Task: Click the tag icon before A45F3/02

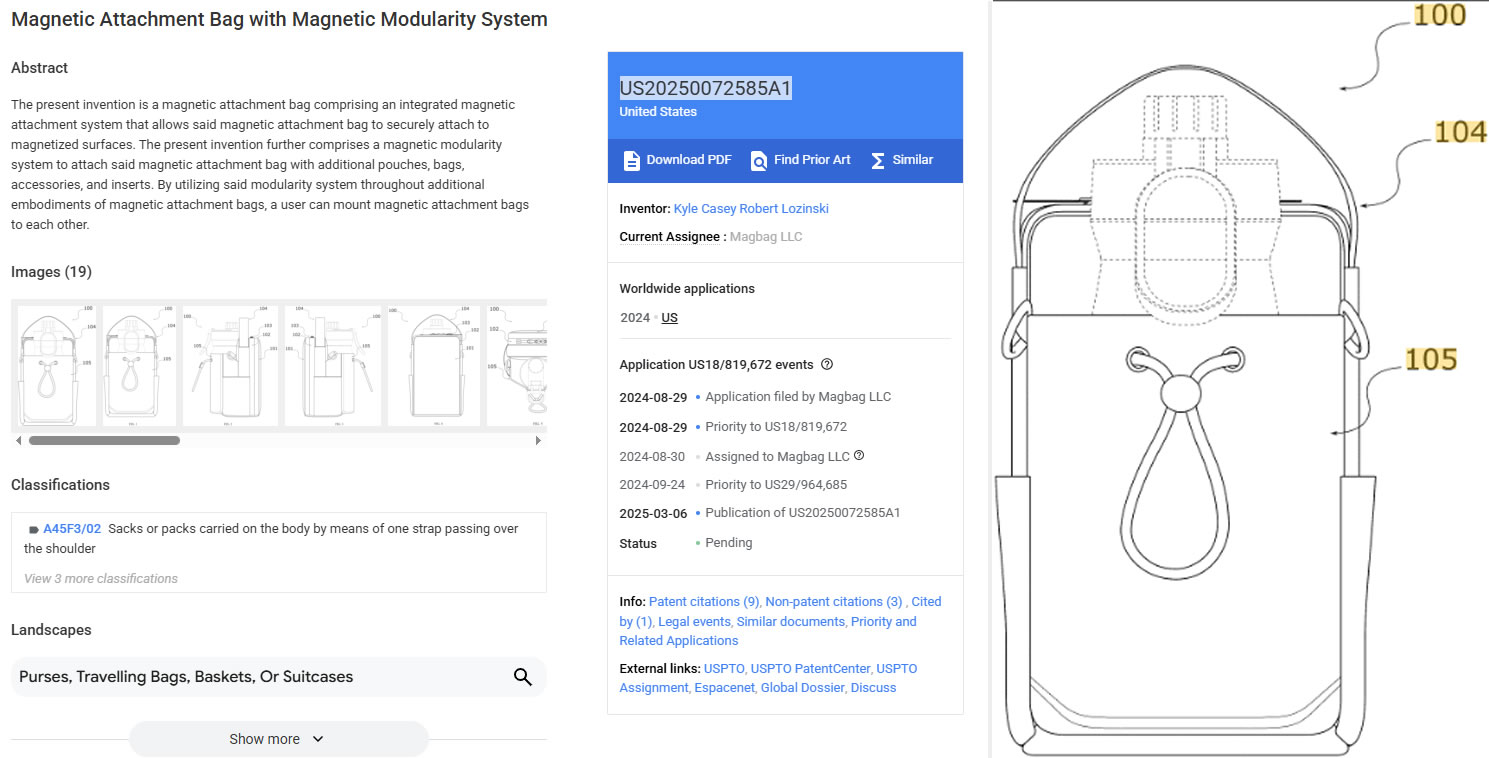Action: [x=34, y=530]
